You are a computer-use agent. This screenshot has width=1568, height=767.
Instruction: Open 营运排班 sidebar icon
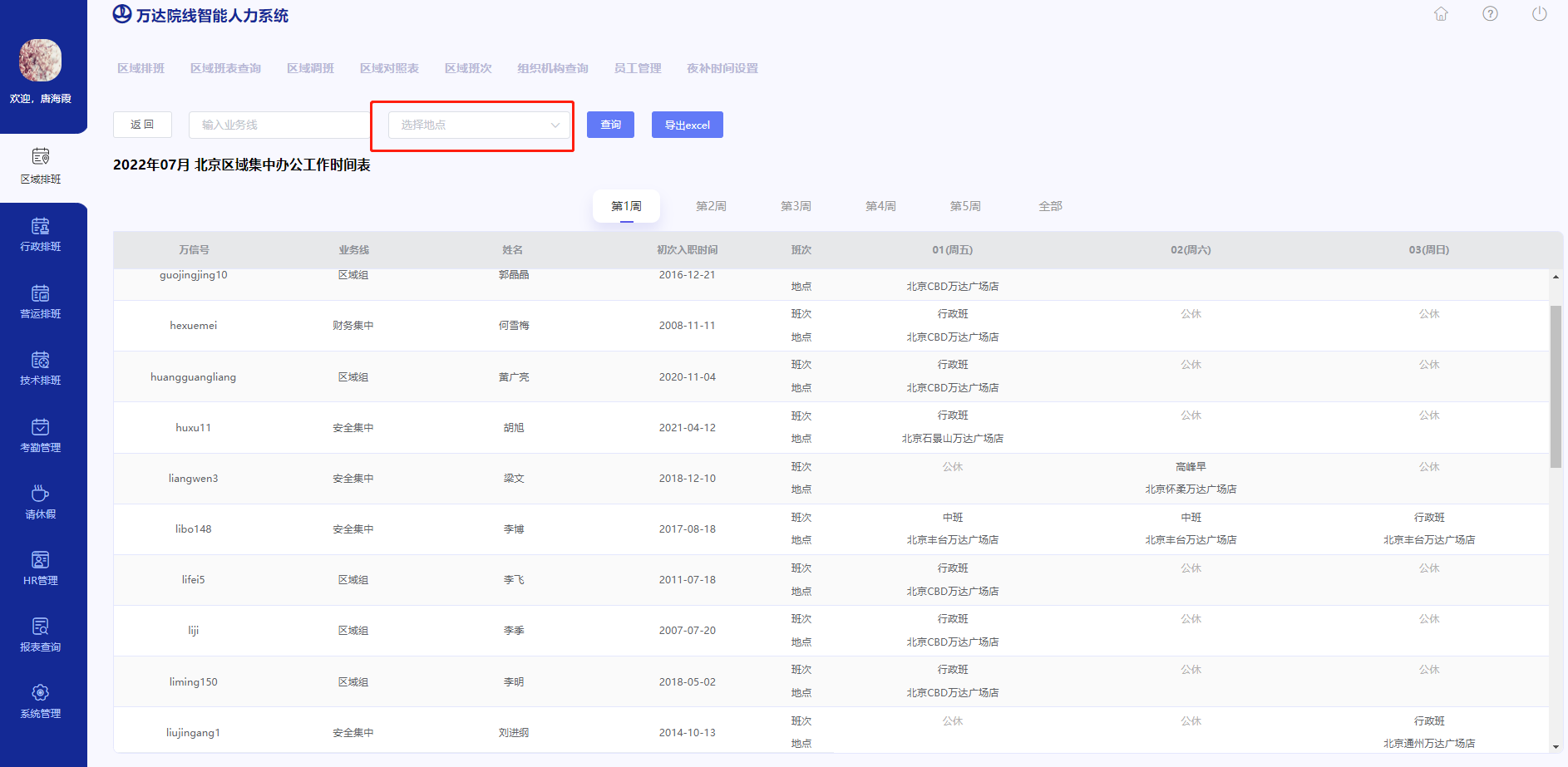[x=41, y=293]
